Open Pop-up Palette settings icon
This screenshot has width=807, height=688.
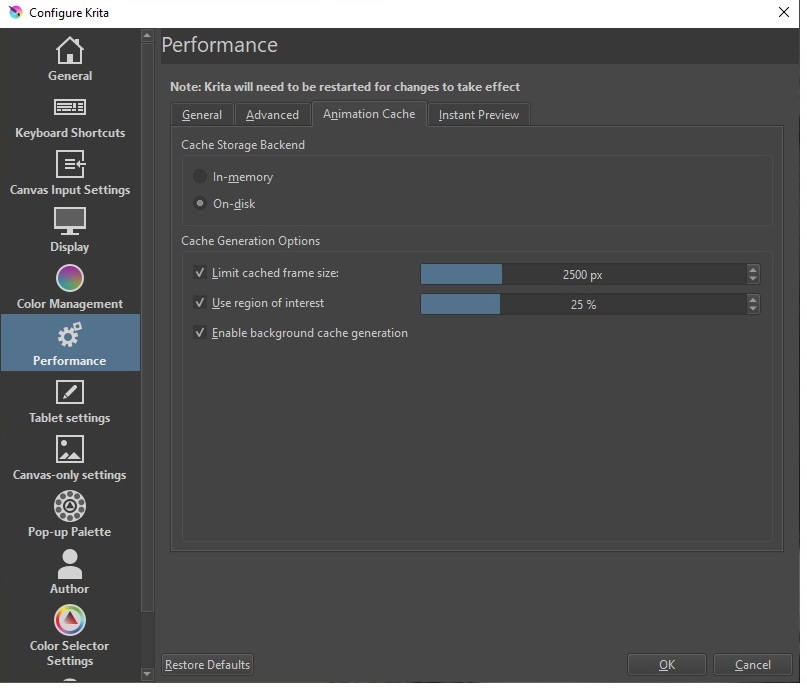[x=69, y=506]
